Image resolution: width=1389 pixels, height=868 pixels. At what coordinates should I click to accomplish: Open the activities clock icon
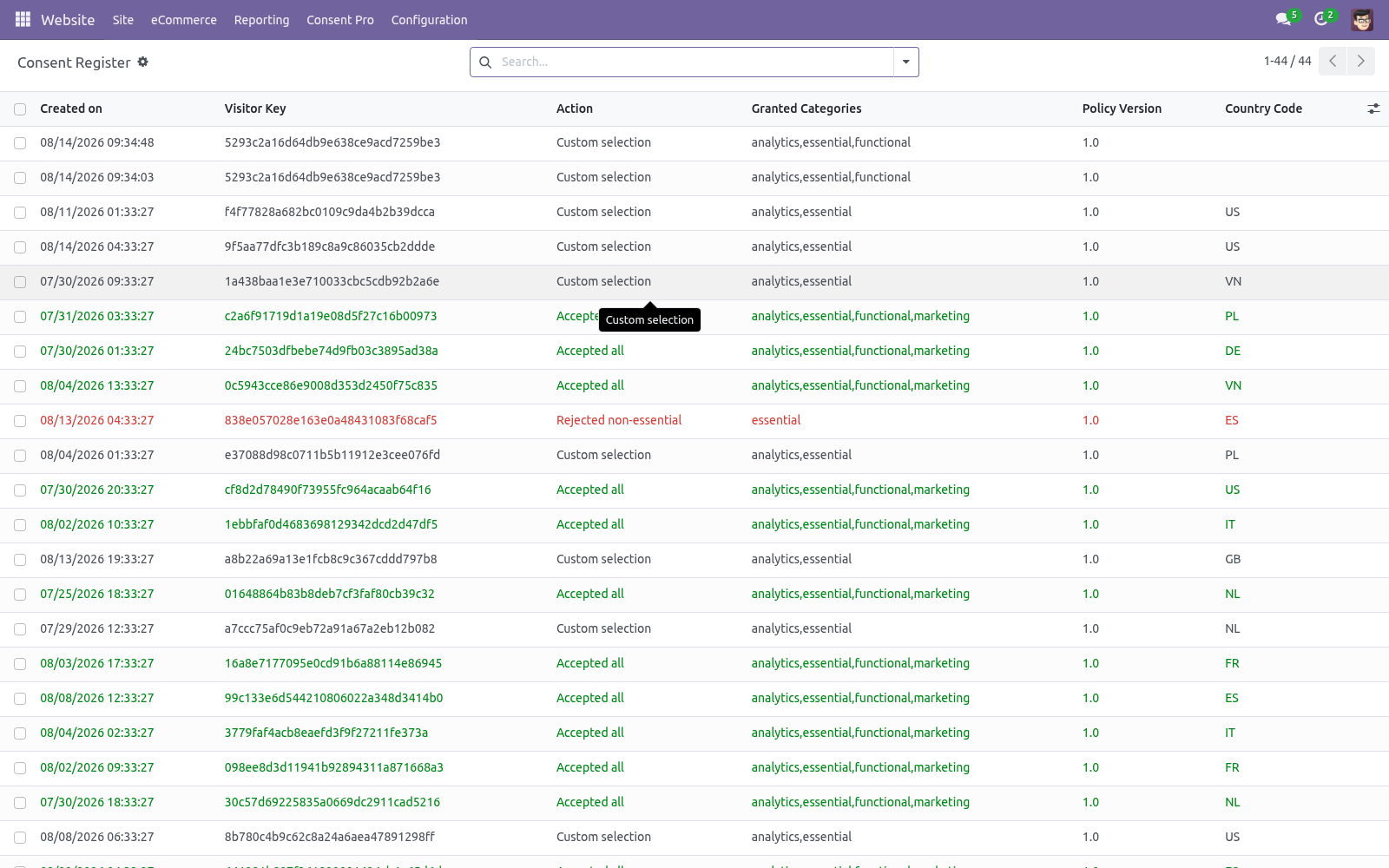click(1321, 19)
